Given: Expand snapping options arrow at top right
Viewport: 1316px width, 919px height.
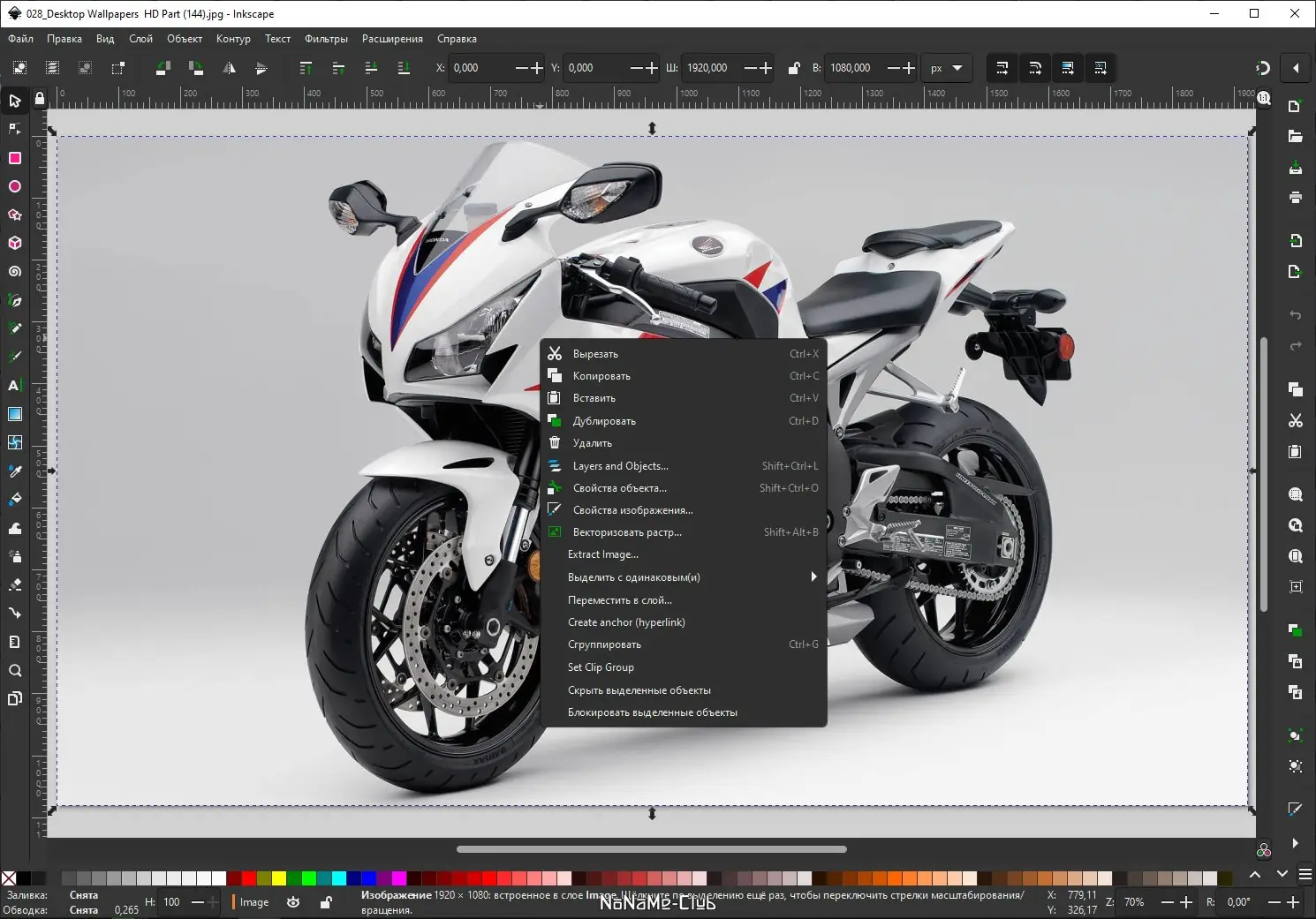Looking at the screenshot, I should coord(1295,68).
